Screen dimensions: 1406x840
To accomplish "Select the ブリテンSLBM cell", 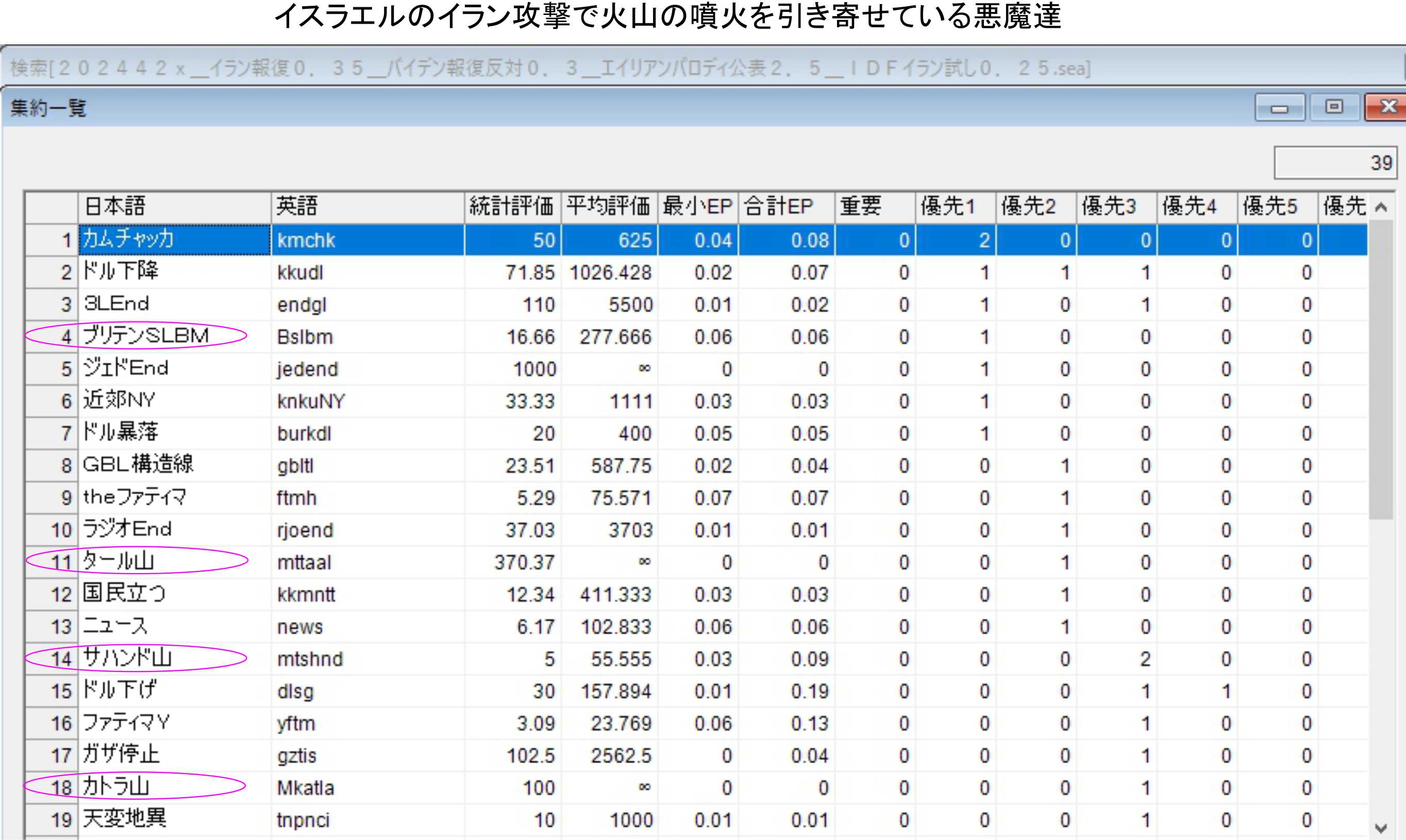I will [175, 337].
